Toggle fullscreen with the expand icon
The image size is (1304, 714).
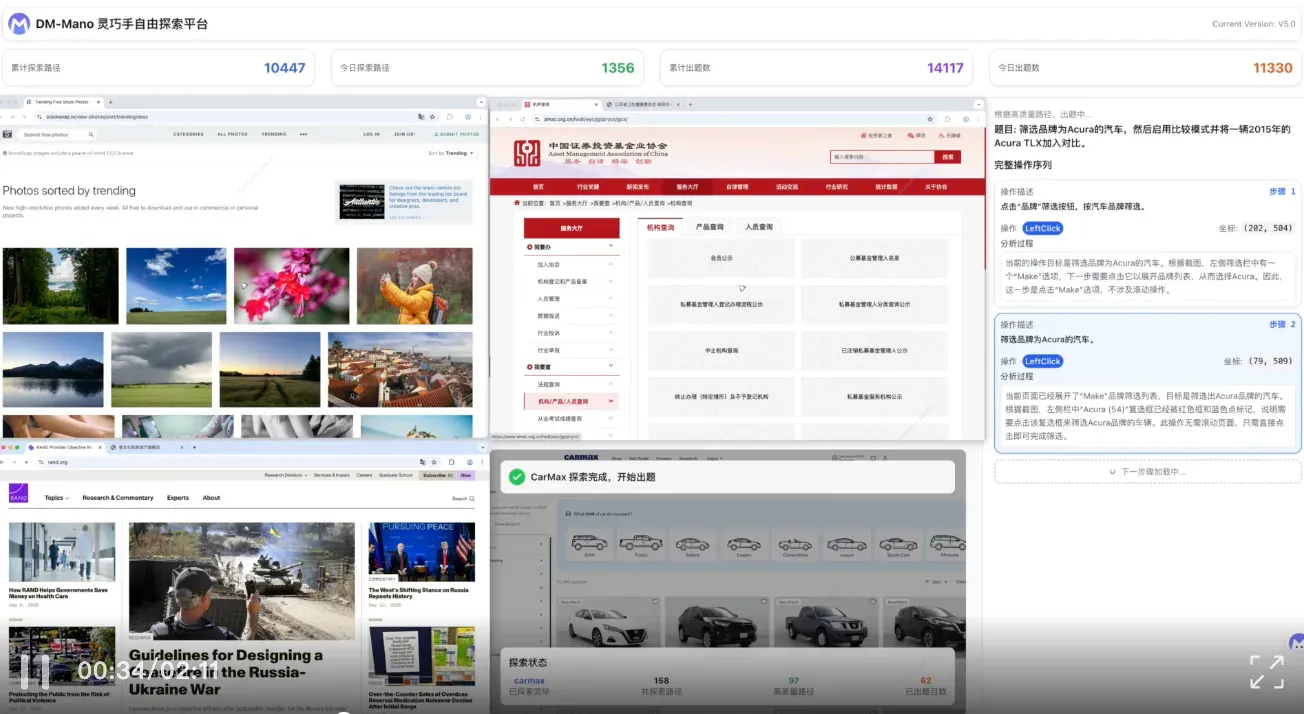coord(1266,672)
